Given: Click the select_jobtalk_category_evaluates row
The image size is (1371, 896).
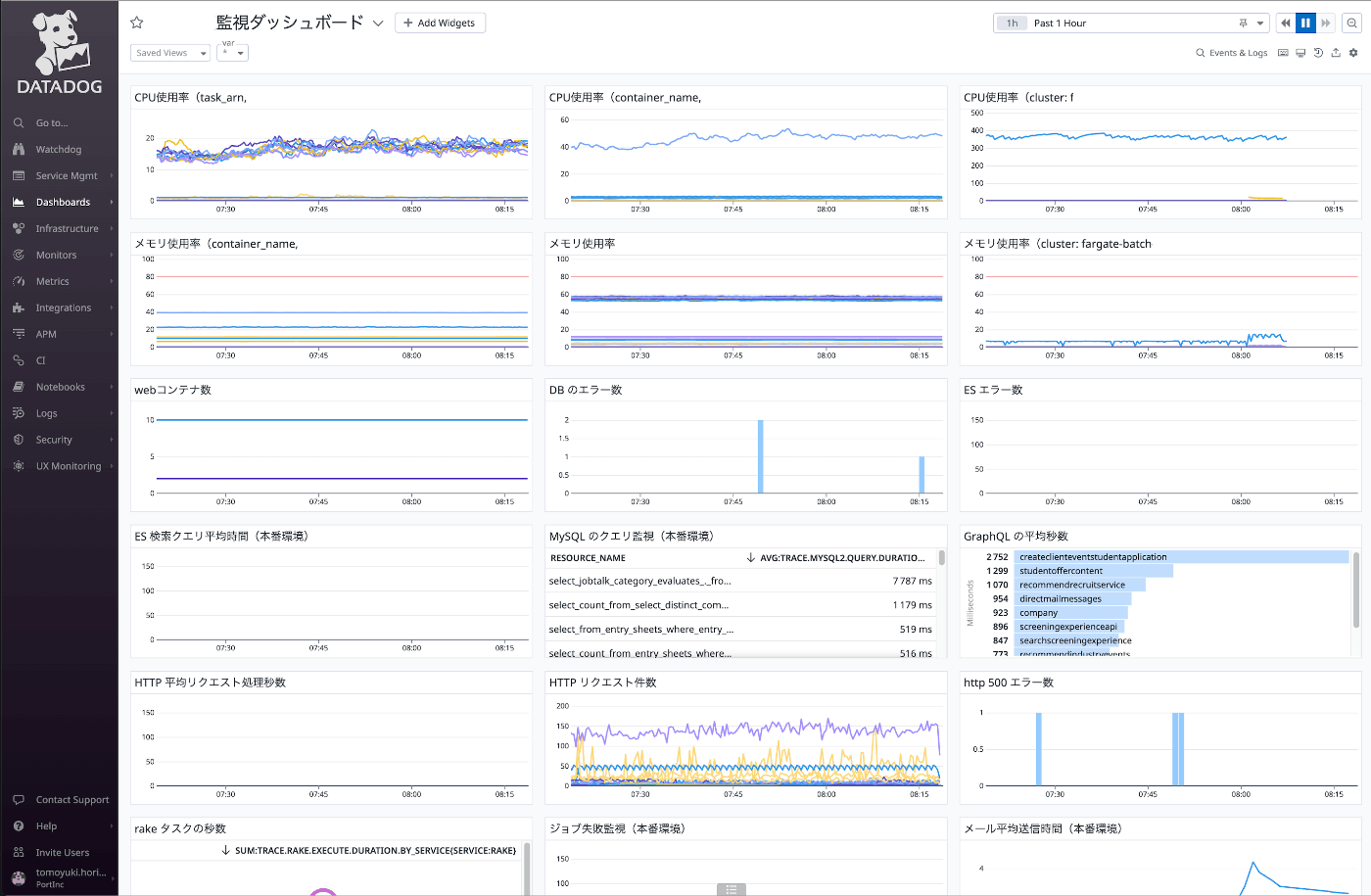Looking at the screenshot, I should pos(741,582).
